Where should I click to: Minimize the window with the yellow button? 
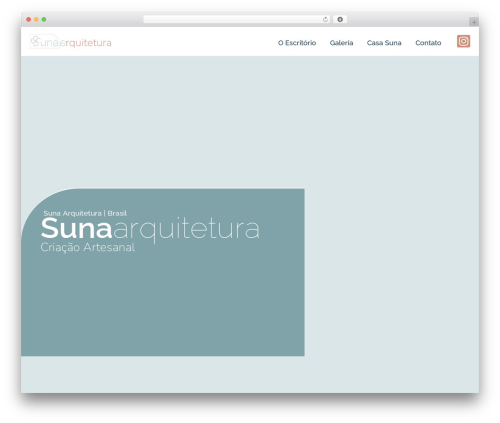(36, 20)
